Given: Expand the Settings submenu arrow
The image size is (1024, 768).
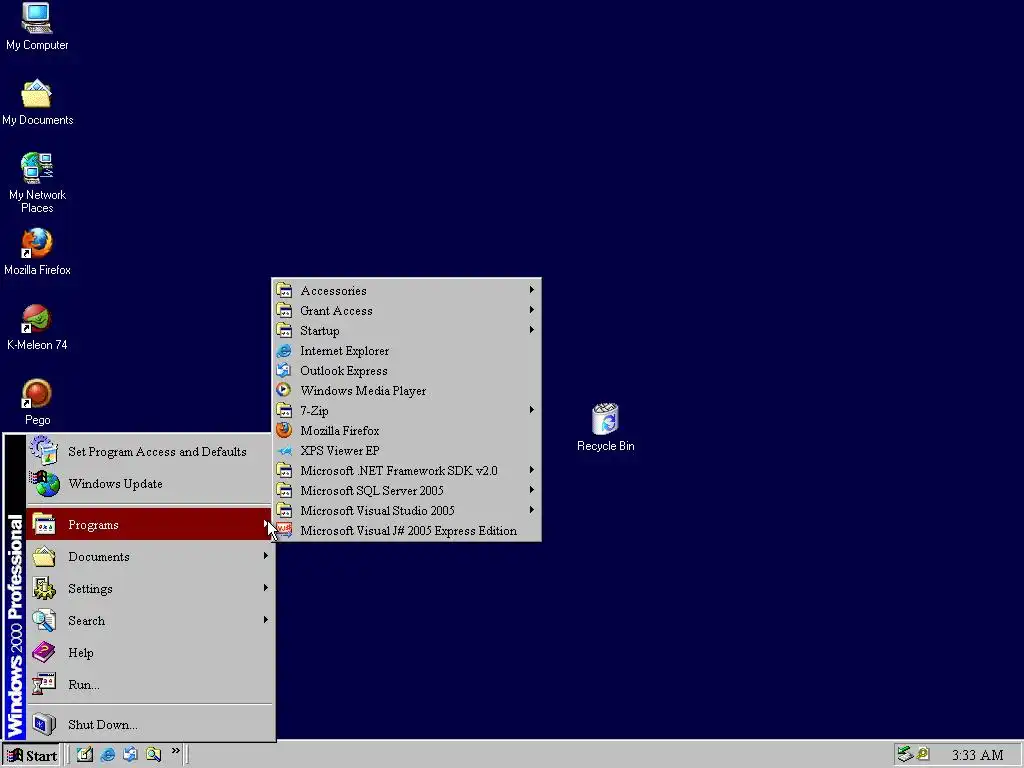Looking at the screenshot, I should click(266, 588).
